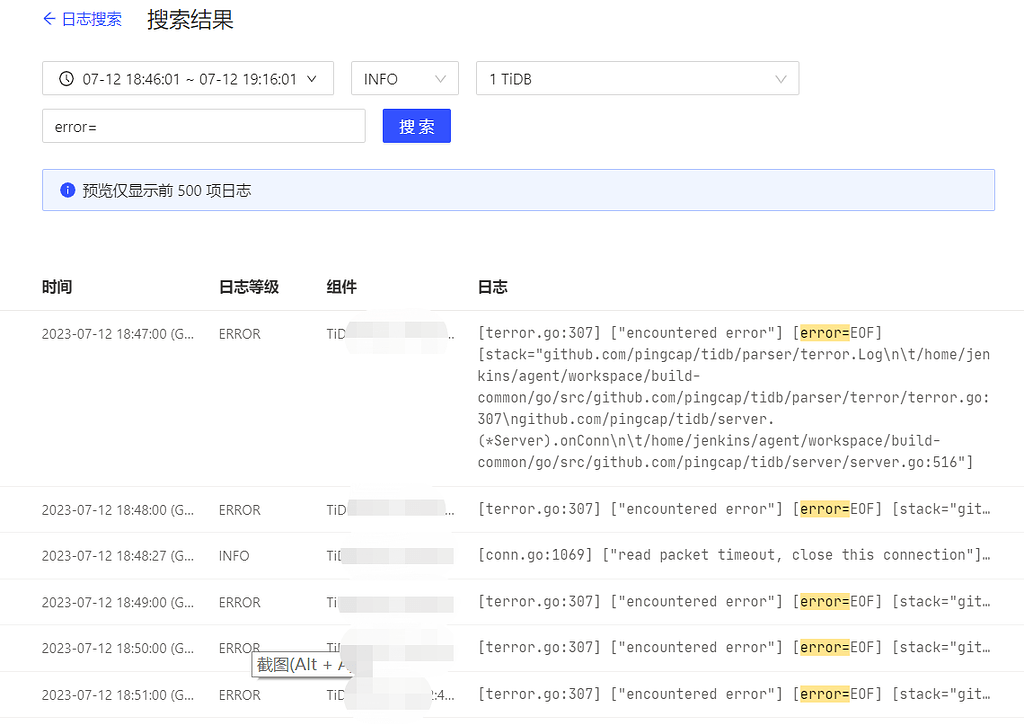The width and height of the screenshot is (1024, 724).
Task: Click the "read packet timeout" INFO log message
Action: pyautogui.click(x=700, y=555)
